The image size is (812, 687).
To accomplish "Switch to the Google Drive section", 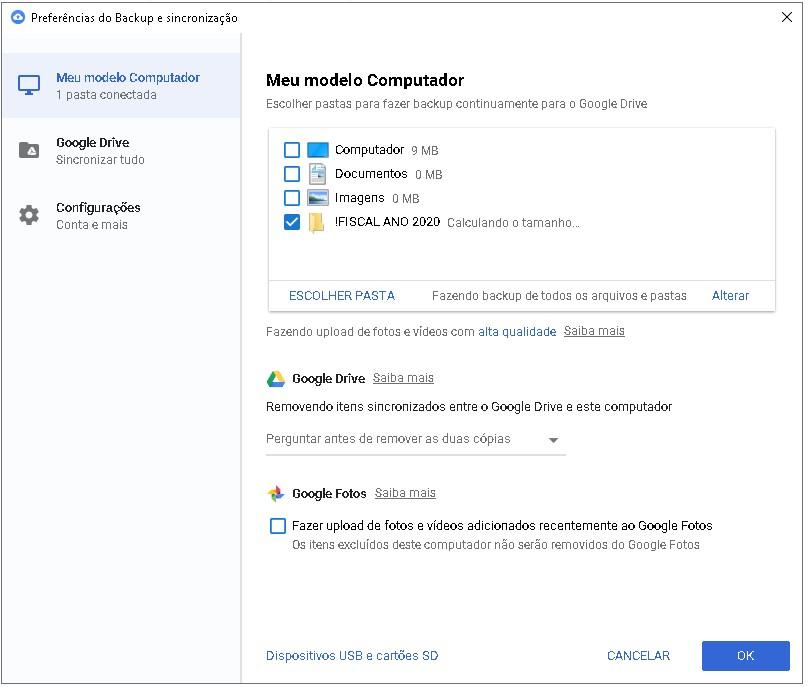I will pyautogui.click(x=122, y=151).
